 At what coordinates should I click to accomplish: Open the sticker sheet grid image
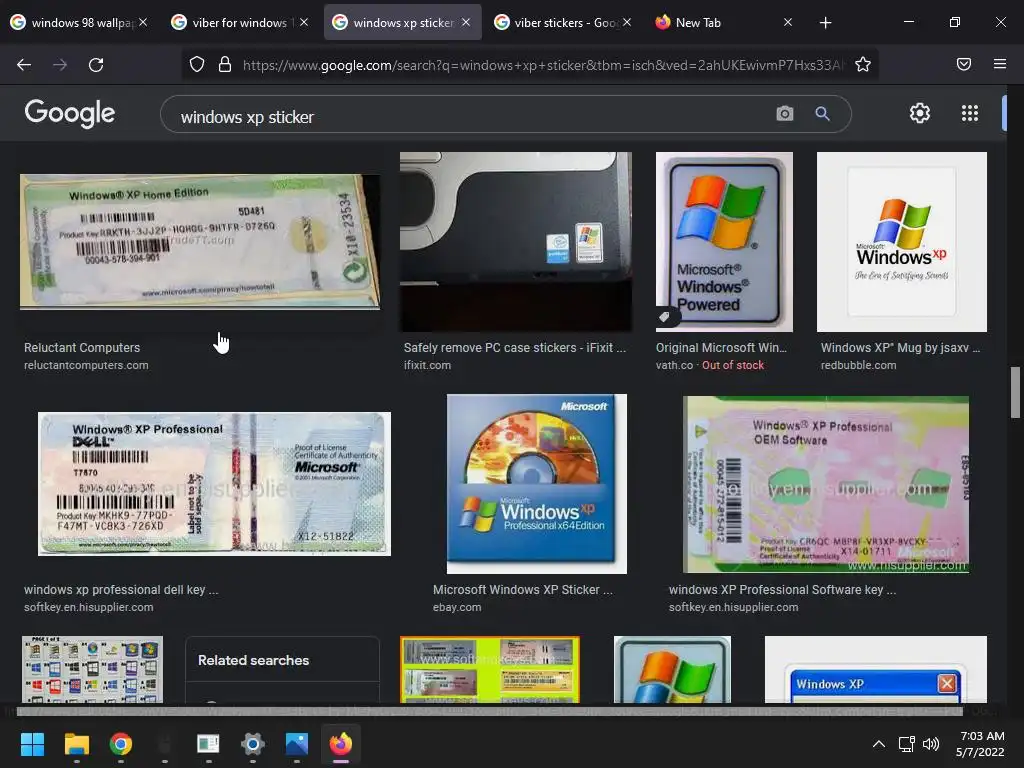point(92,669)
